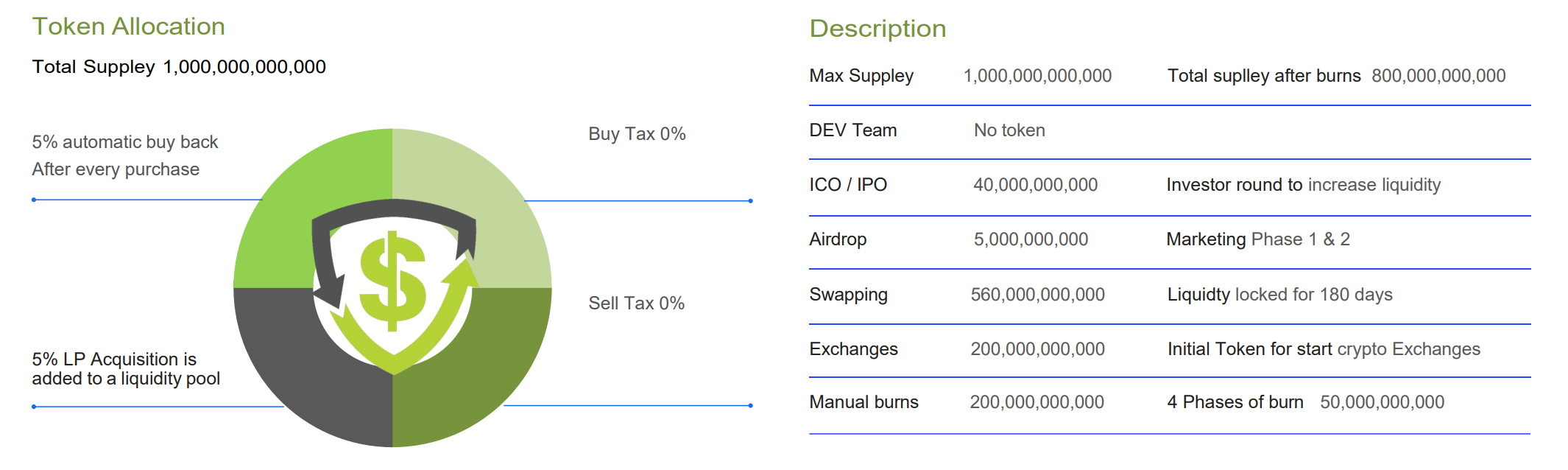Click the DEV Team No token value

tap(1009, 130)
